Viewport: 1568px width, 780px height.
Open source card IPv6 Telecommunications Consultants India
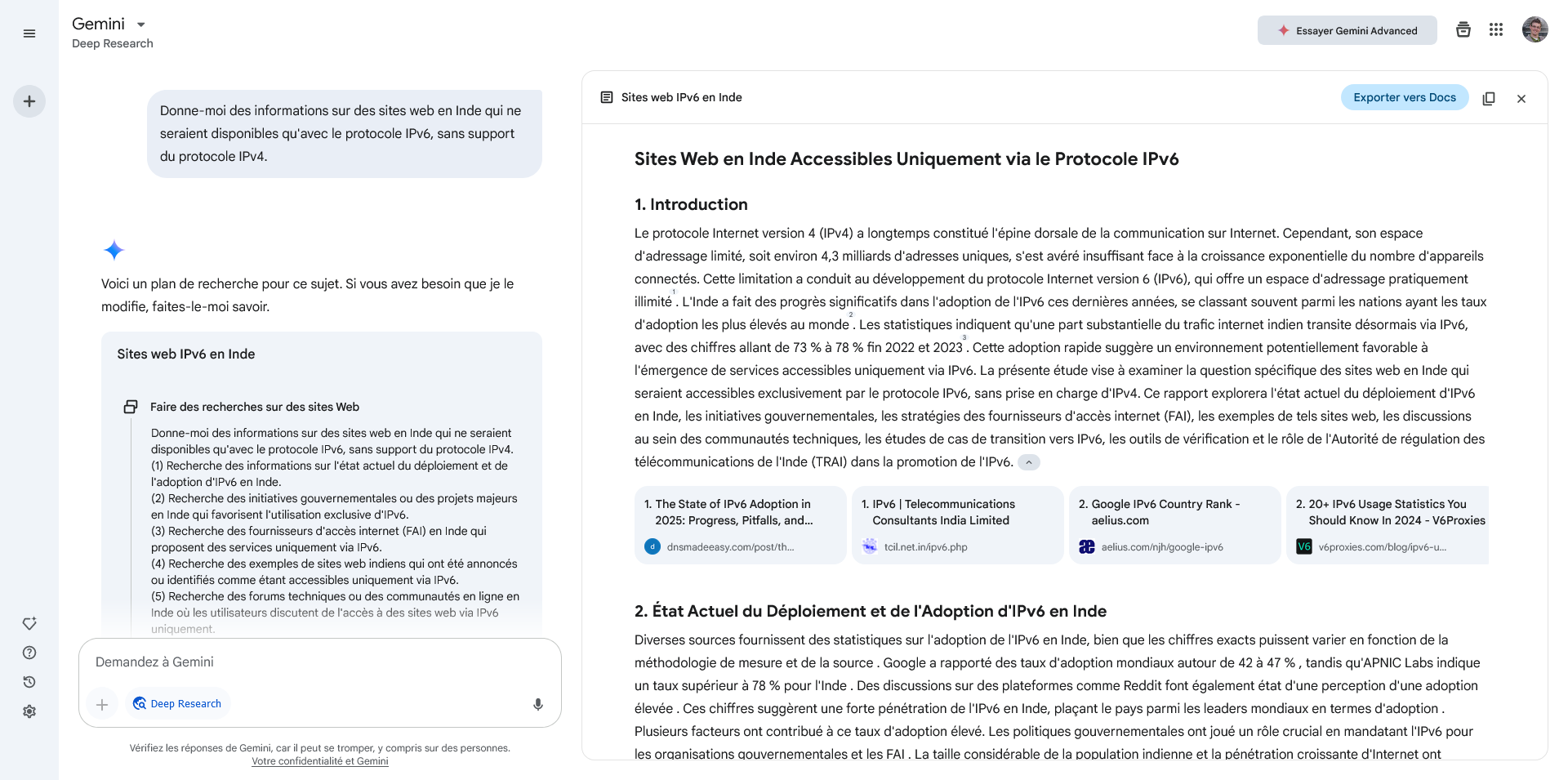(x=958, y=525)
